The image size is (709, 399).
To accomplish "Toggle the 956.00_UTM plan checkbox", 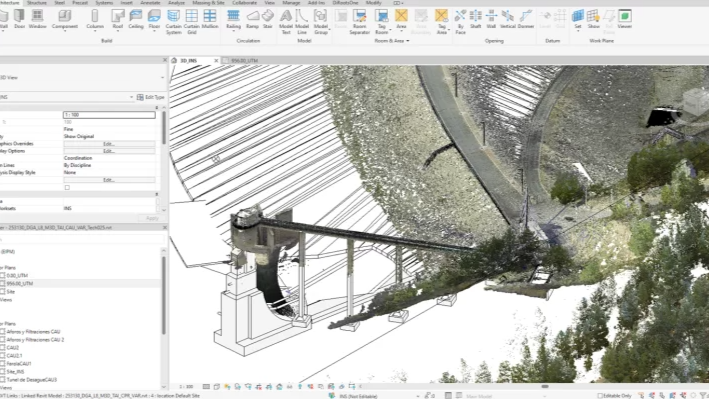I will point(3,284).
